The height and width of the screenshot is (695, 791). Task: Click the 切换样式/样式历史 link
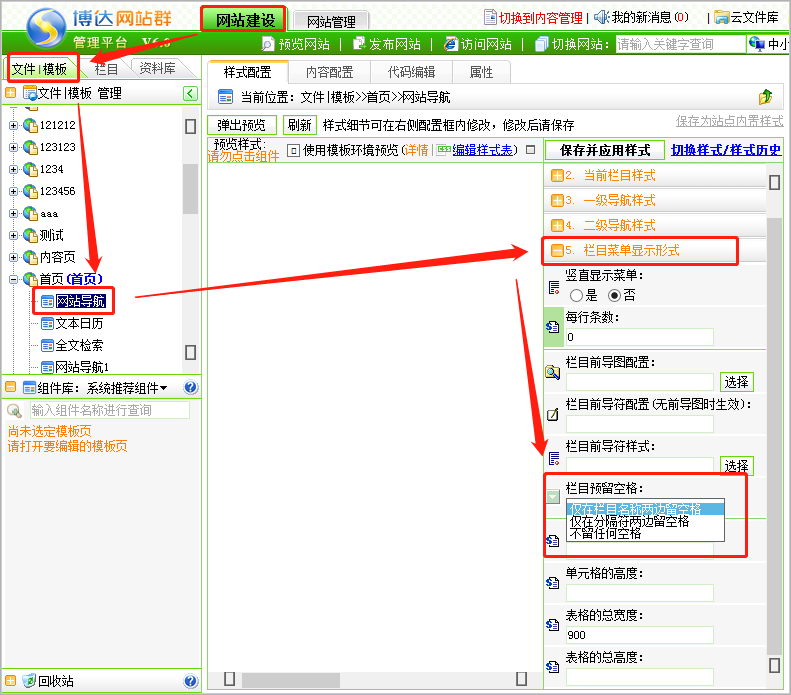(x=726, y=150)
